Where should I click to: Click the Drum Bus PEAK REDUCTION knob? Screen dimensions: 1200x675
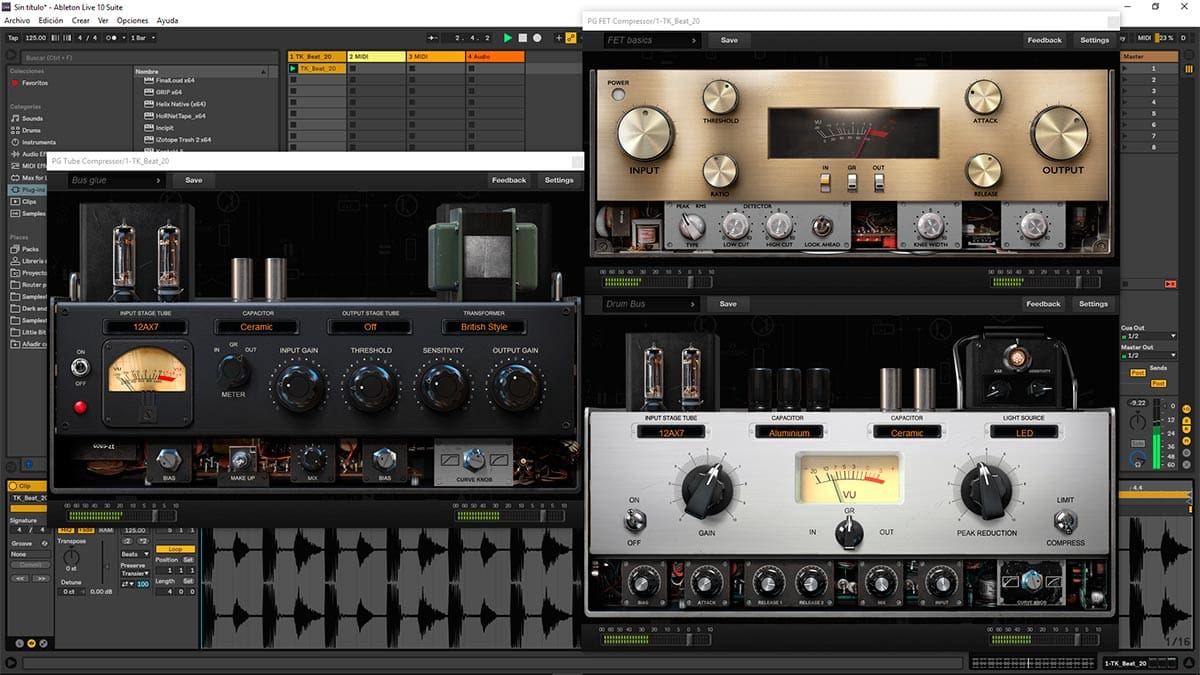[986, 491]
